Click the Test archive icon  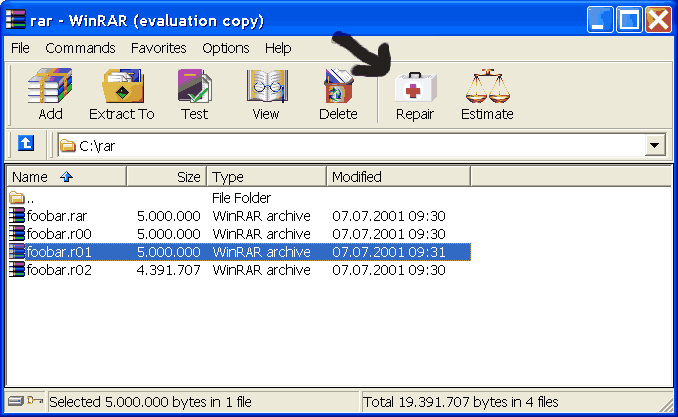tap(195, 86)
